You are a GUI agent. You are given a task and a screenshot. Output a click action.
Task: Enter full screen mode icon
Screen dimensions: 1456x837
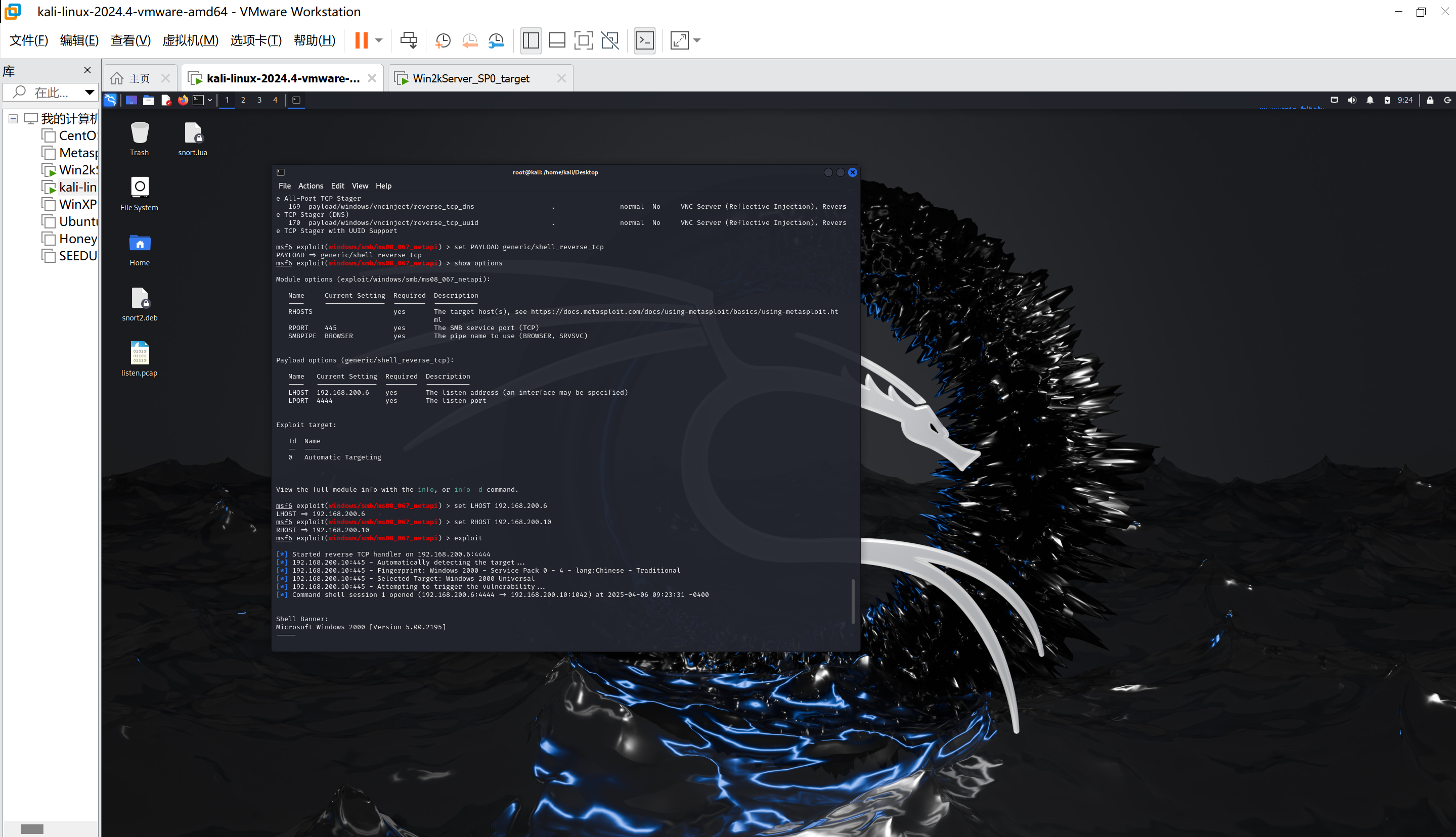coord(583,40)
